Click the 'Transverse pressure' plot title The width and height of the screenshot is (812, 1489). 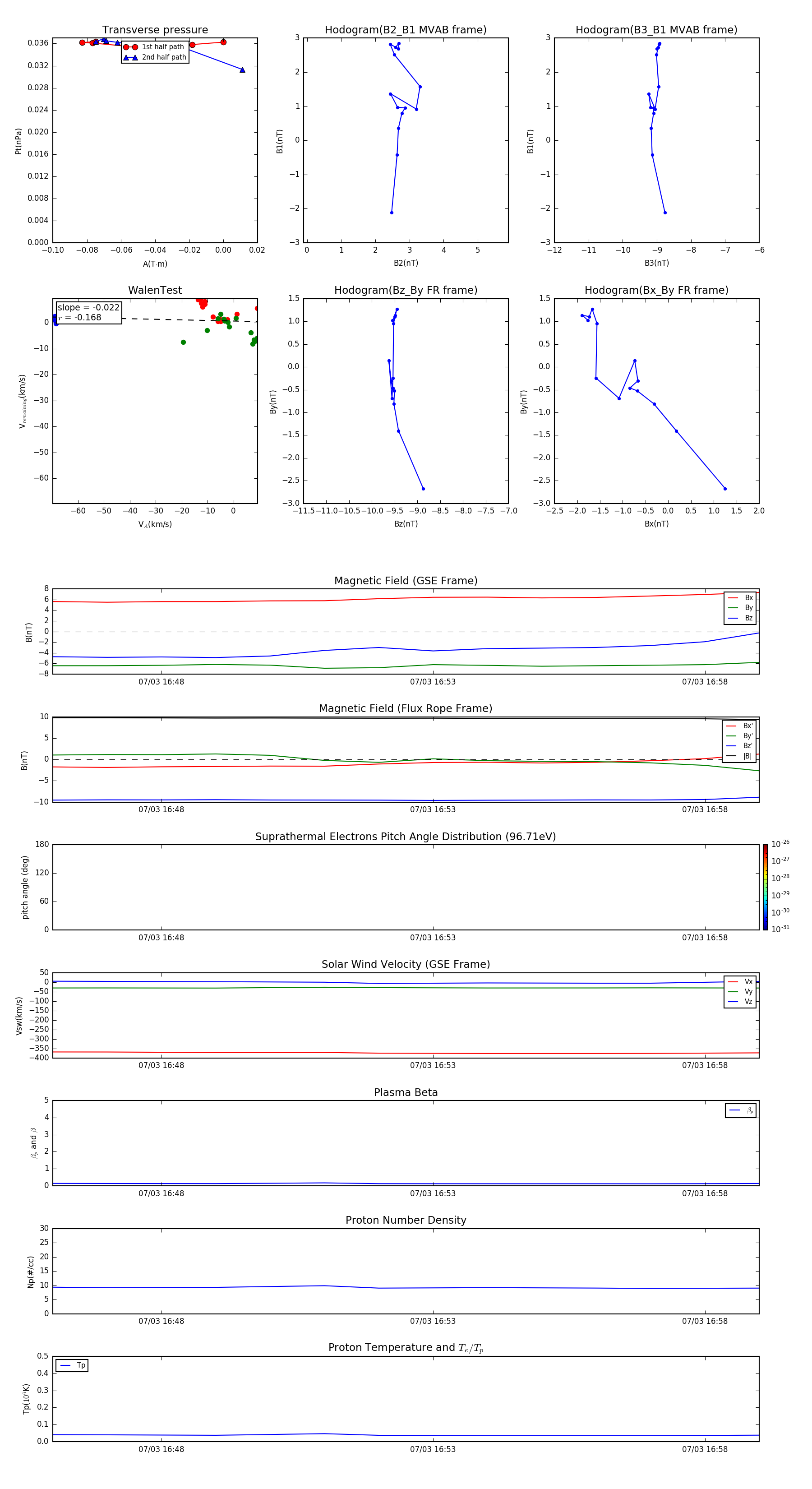155,30
